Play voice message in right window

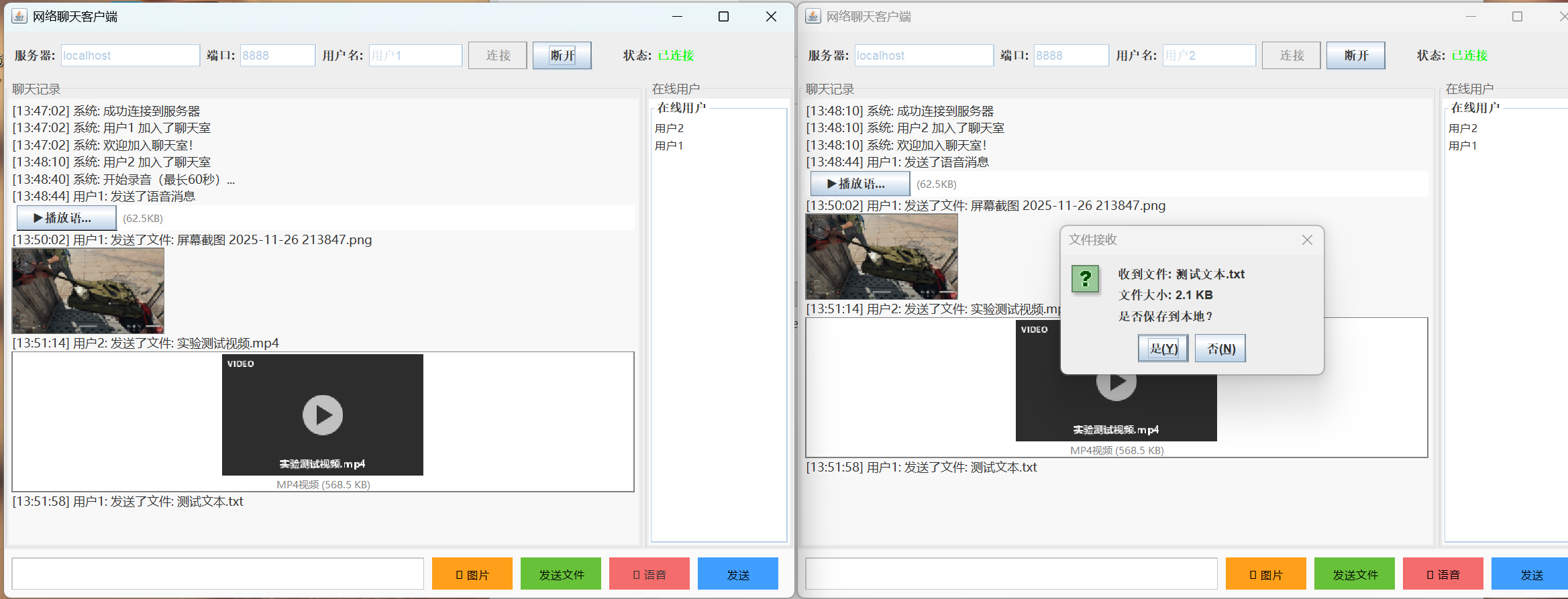(x=860, y=184)
